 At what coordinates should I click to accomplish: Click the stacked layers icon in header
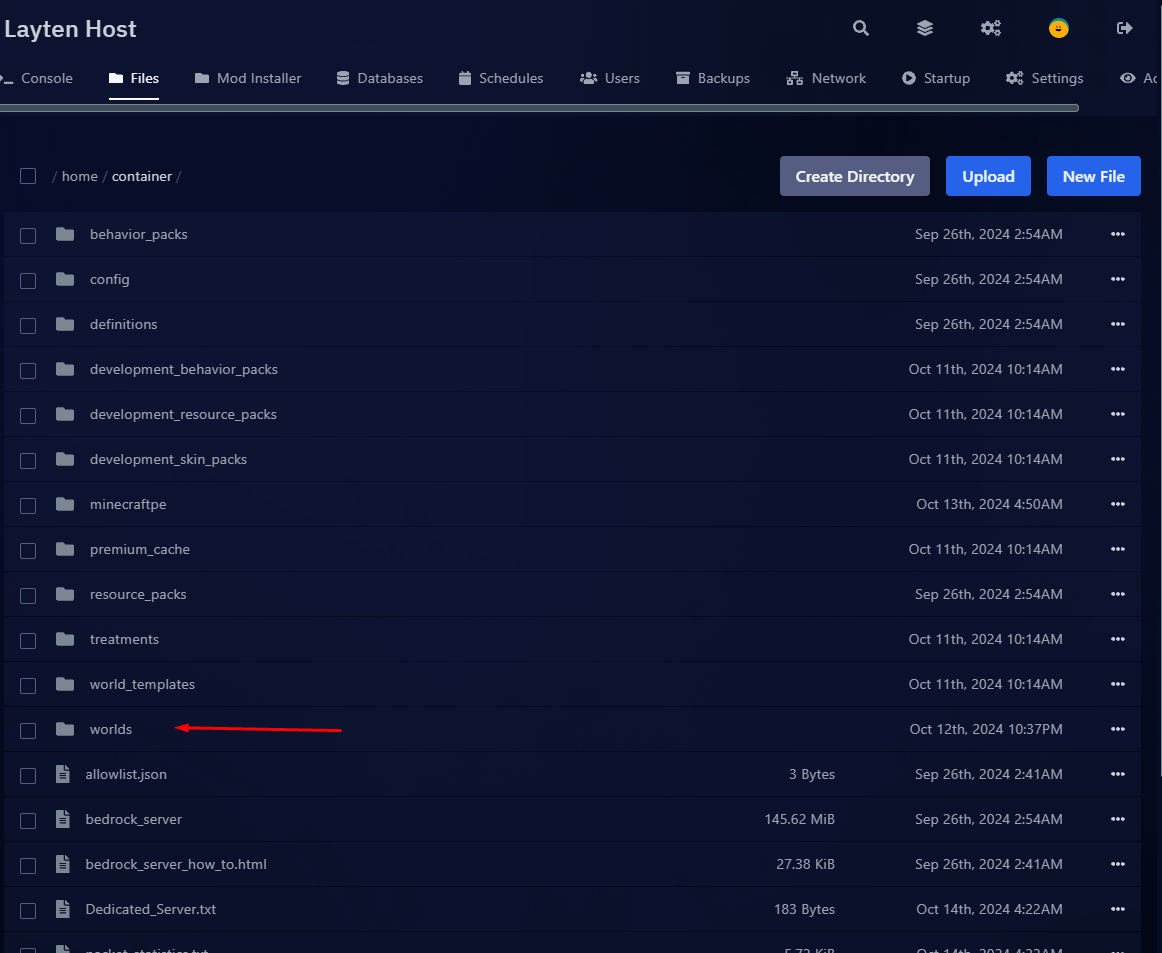point(925,28)
